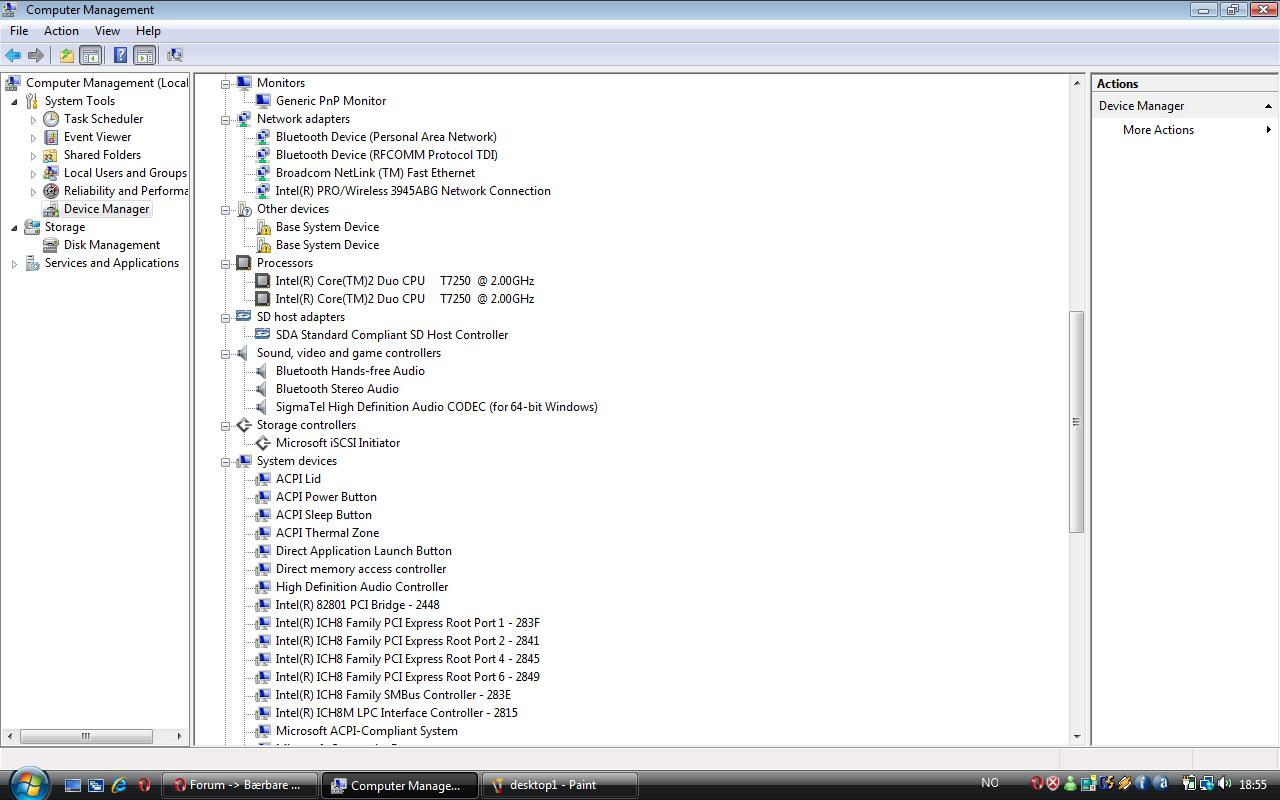This screenshot has height=800, width=1280.
Task: Click the Broadcom NetLink Fast Ethernet icon
Action: point(263,173)
